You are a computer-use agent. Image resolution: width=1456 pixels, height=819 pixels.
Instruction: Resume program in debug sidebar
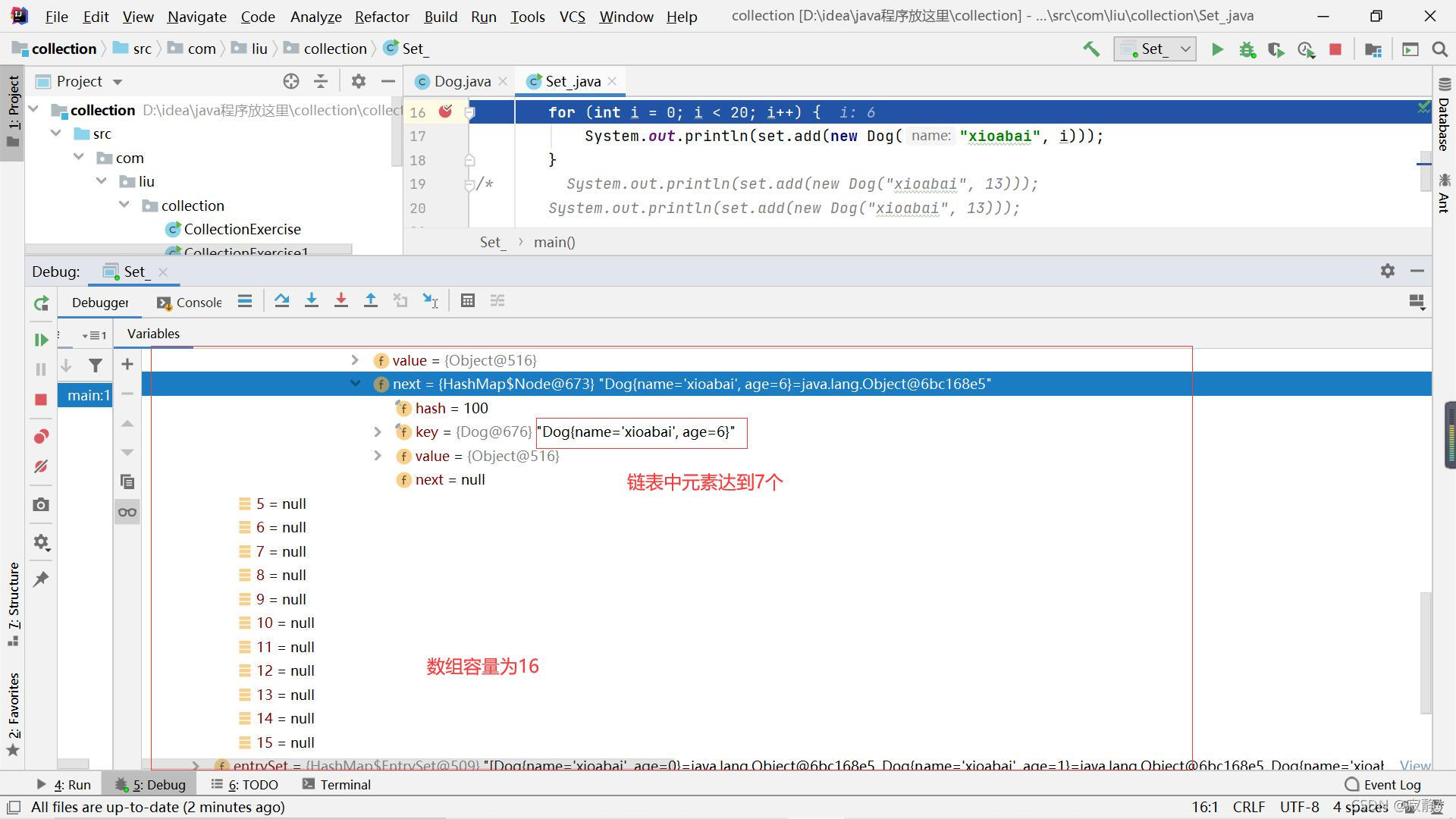[x=41, y=340]
